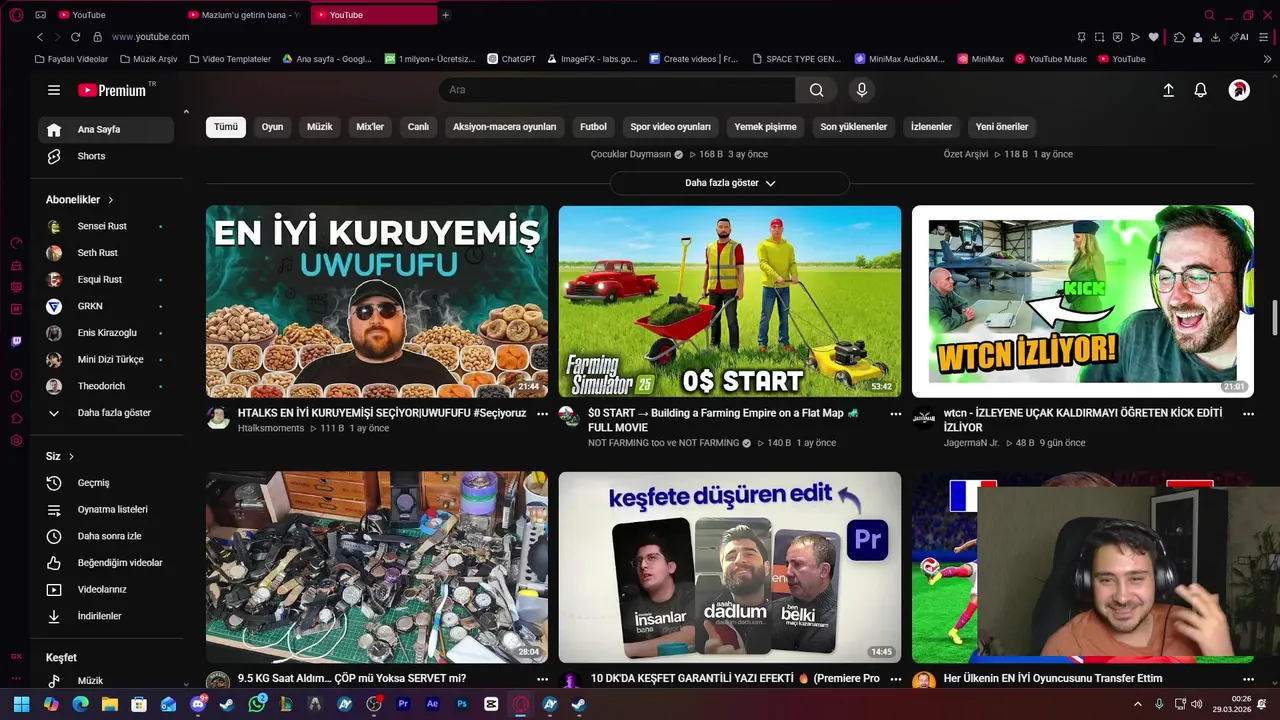Screen dimensions: 1280x720
Task: Open 'Daha sonra izle' link
Action: [x=106, y=536]
